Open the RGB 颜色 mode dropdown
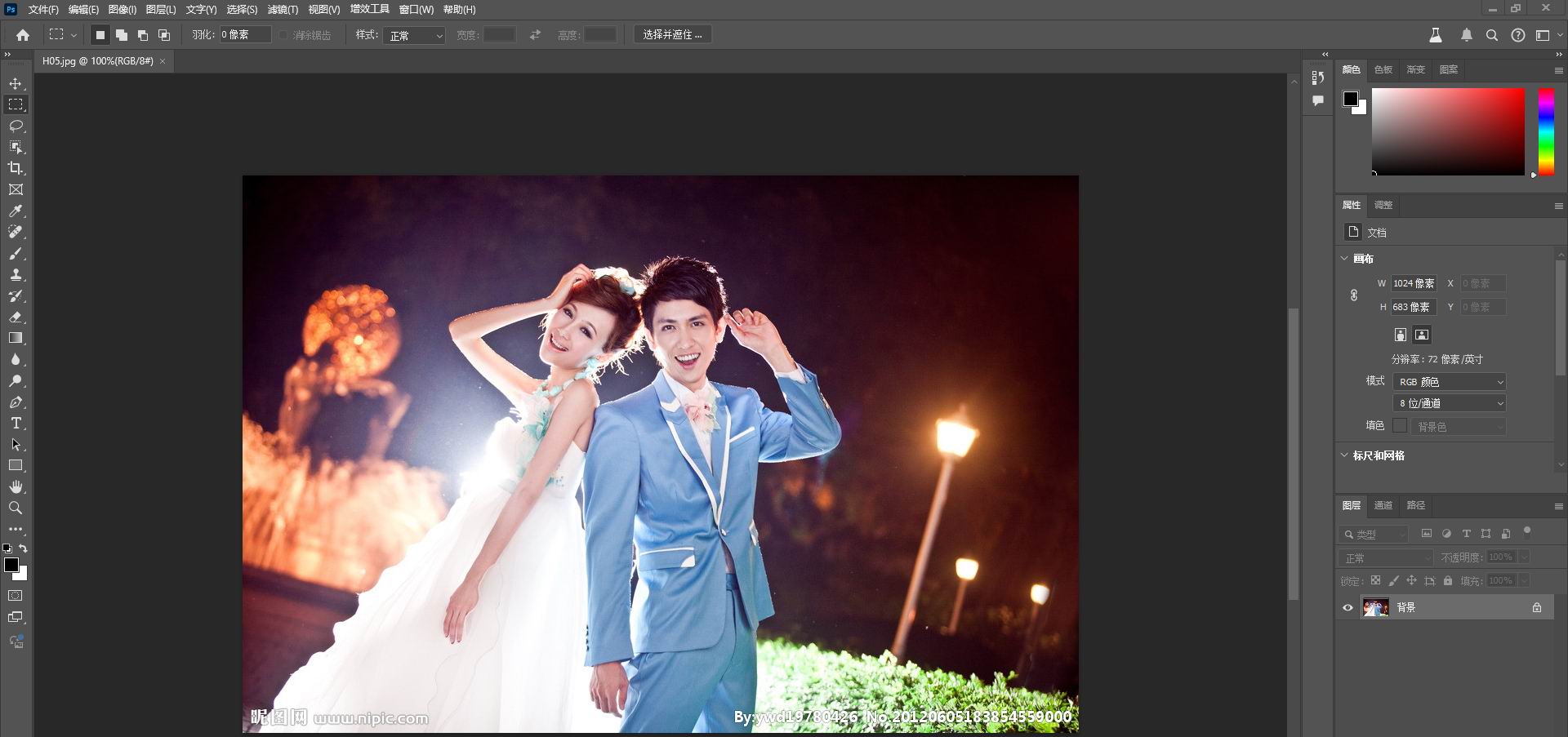 (x=1450, y=381)
